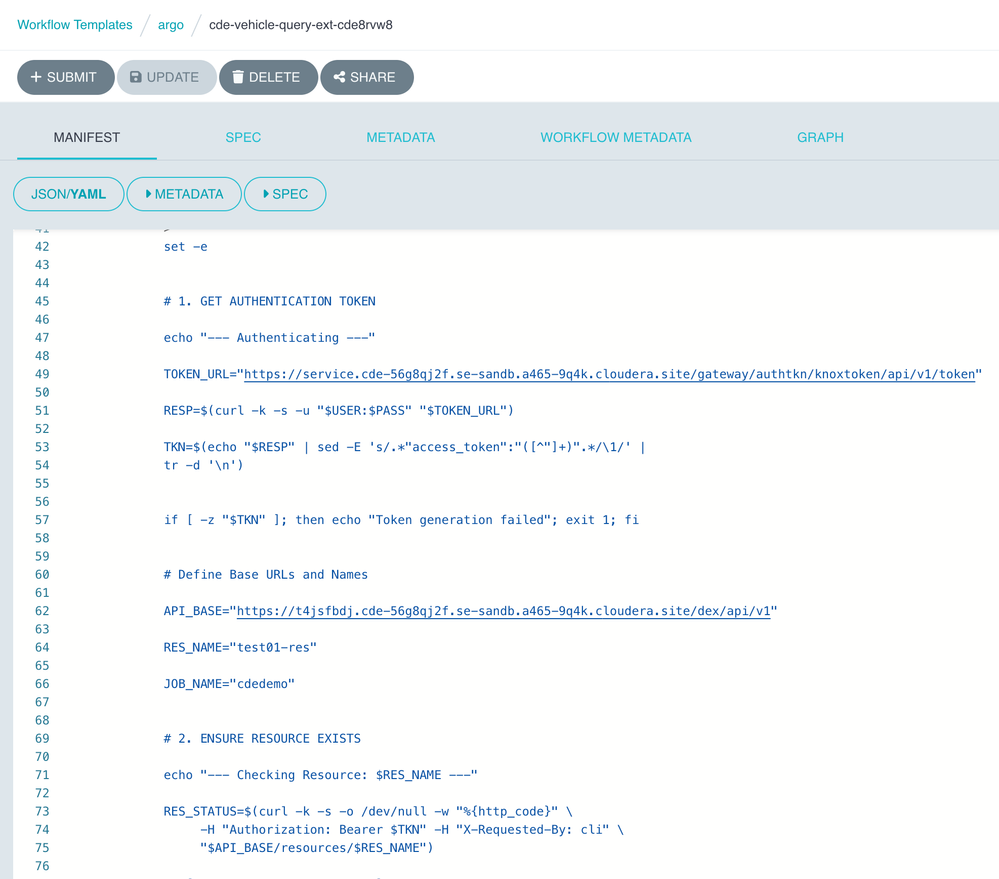
Task: Click the $API_BASE/resources/$RES_NAME line
Action: (x=317, y=848)
